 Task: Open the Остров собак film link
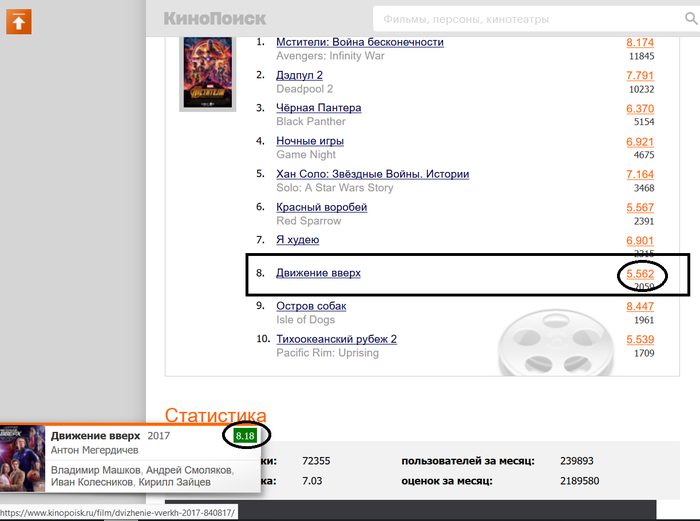tap(311, 306)
